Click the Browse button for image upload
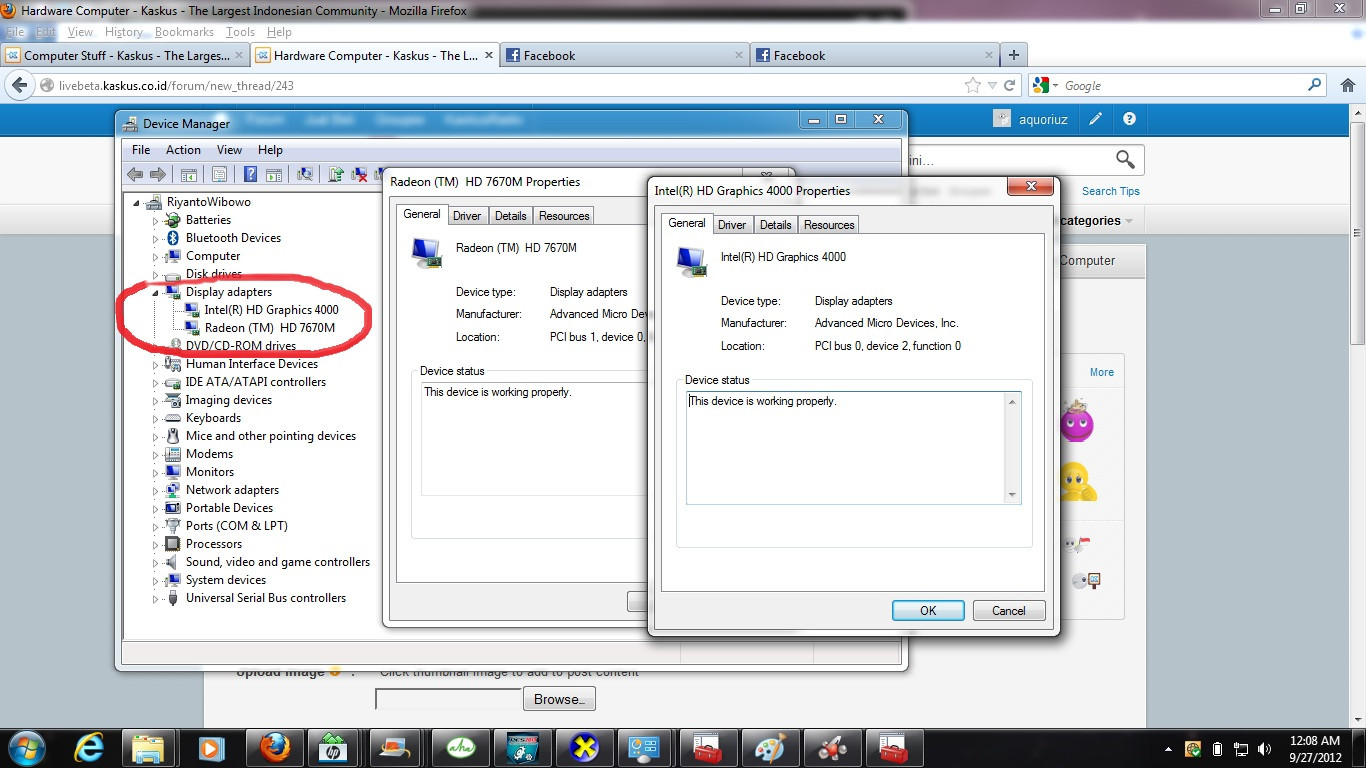 560,699
